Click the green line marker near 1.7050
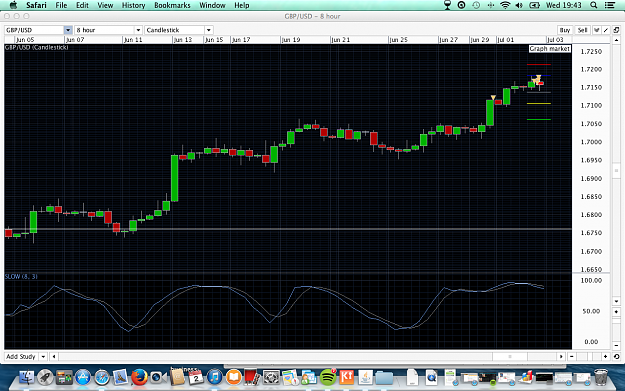The image size is (625, 391). tap(539, 119)
